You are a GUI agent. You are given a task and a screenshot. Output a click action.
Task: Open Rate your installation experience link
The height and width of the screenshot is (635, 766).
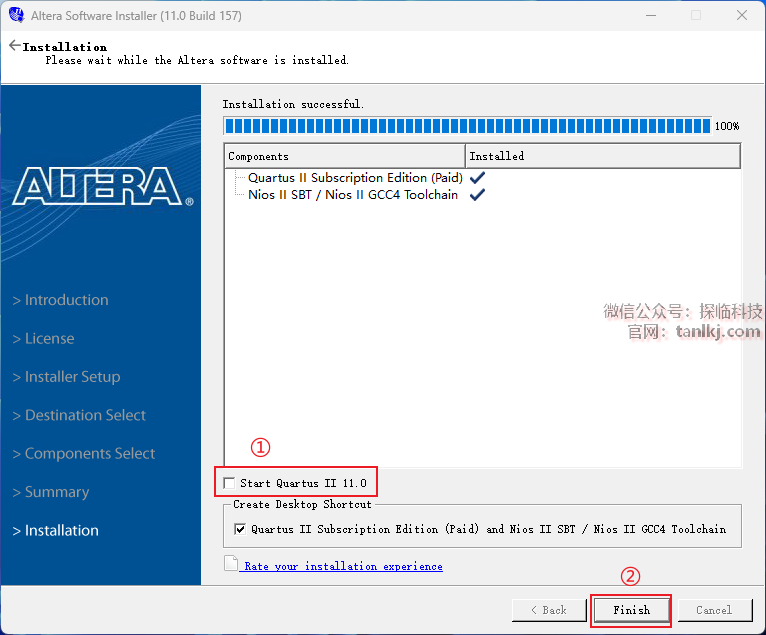tap(343, 566)
